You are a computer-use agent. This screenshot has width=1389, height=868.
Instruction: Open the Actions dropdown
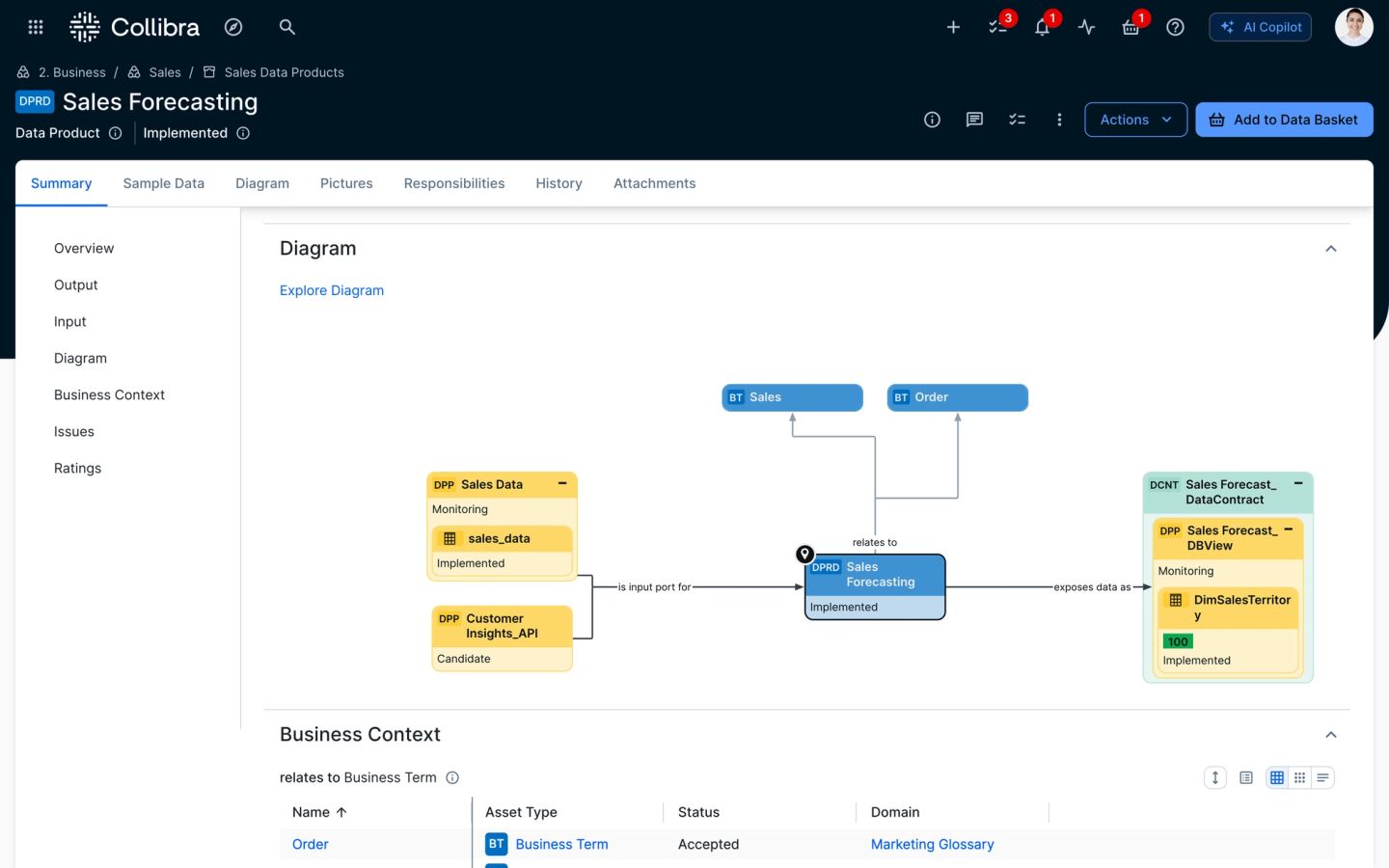coord(1135,120)
